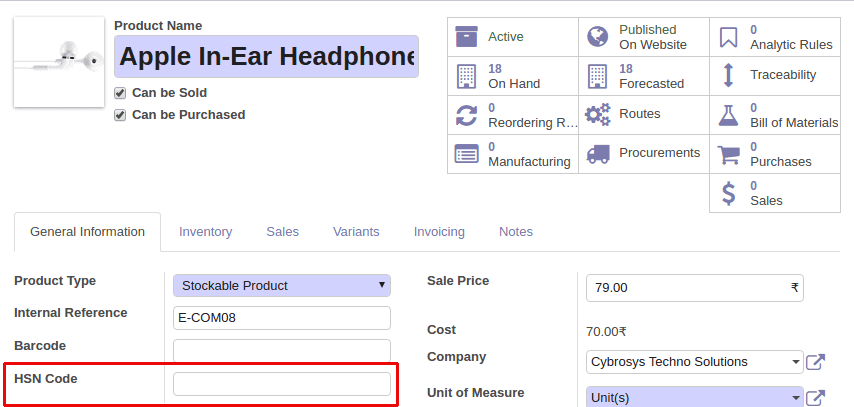
Task: Open the Traceability label
Action: [783, 75]
